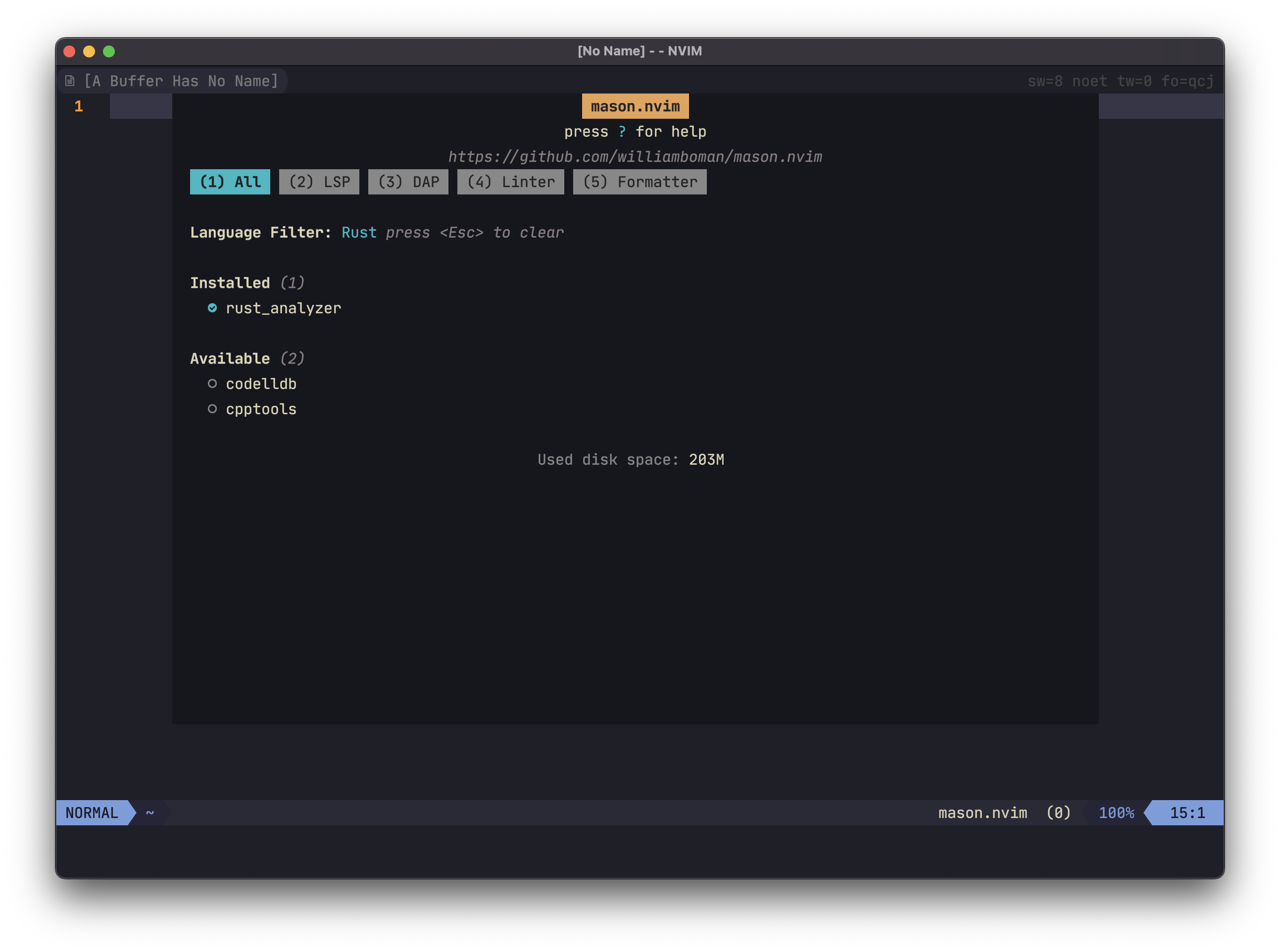The image size is (1280, 952).
Task: Open the (5) Formatter tab
Action: coord(640,182)
